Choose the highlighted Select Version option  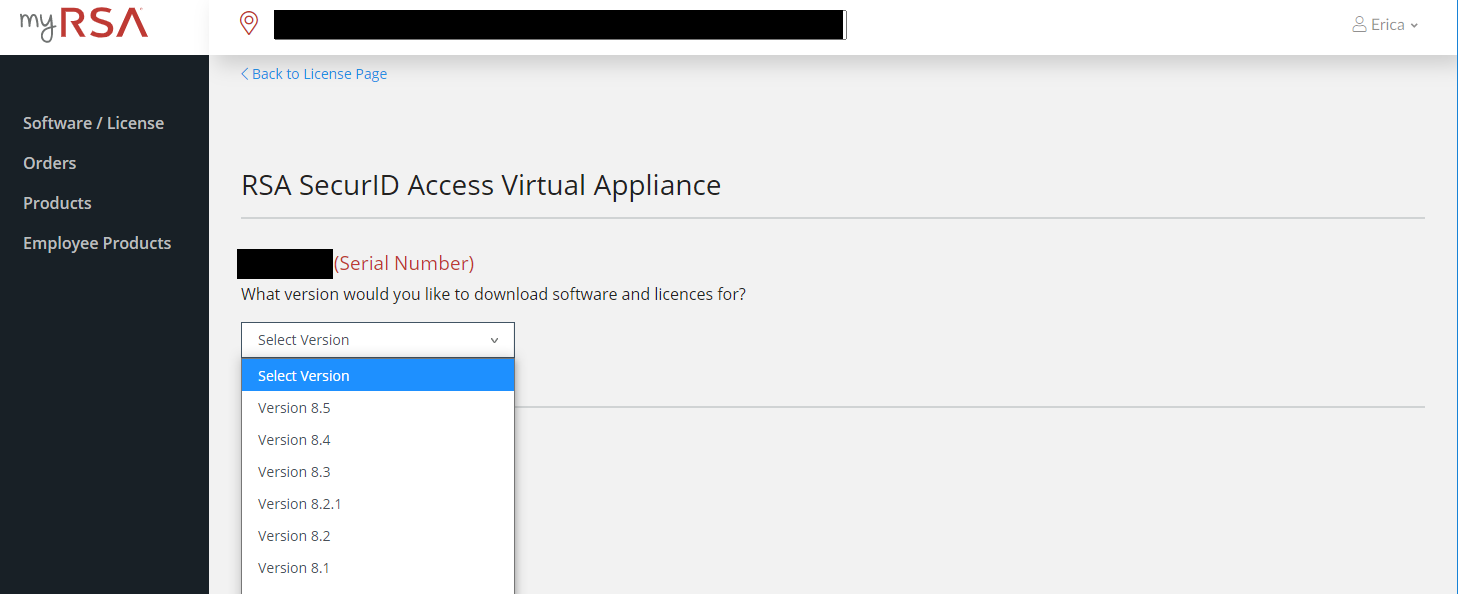click(x=304, y=376)
